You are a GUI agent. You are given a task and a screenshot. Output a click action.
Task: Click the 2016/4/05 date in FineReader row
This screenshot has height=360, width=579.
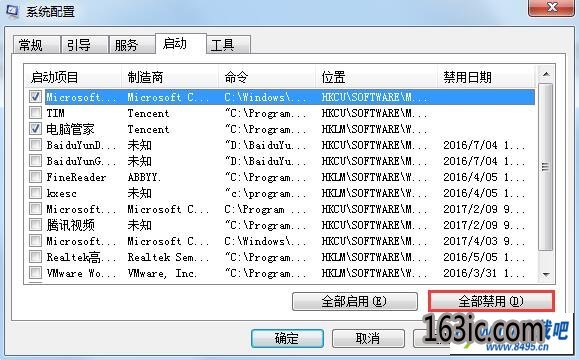[484, 177]
